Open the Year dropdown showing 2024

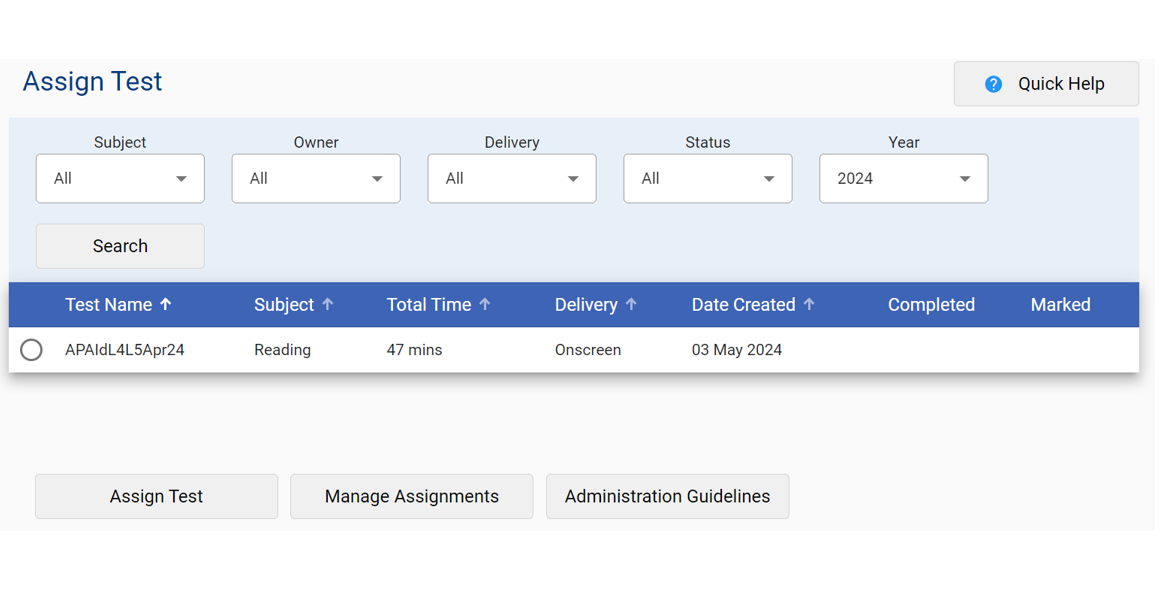point(903,178)
